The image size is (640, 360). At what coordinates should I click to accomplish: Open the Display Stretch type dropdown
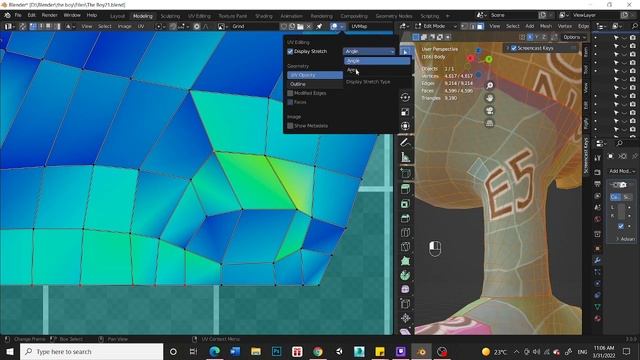point(369,51)
